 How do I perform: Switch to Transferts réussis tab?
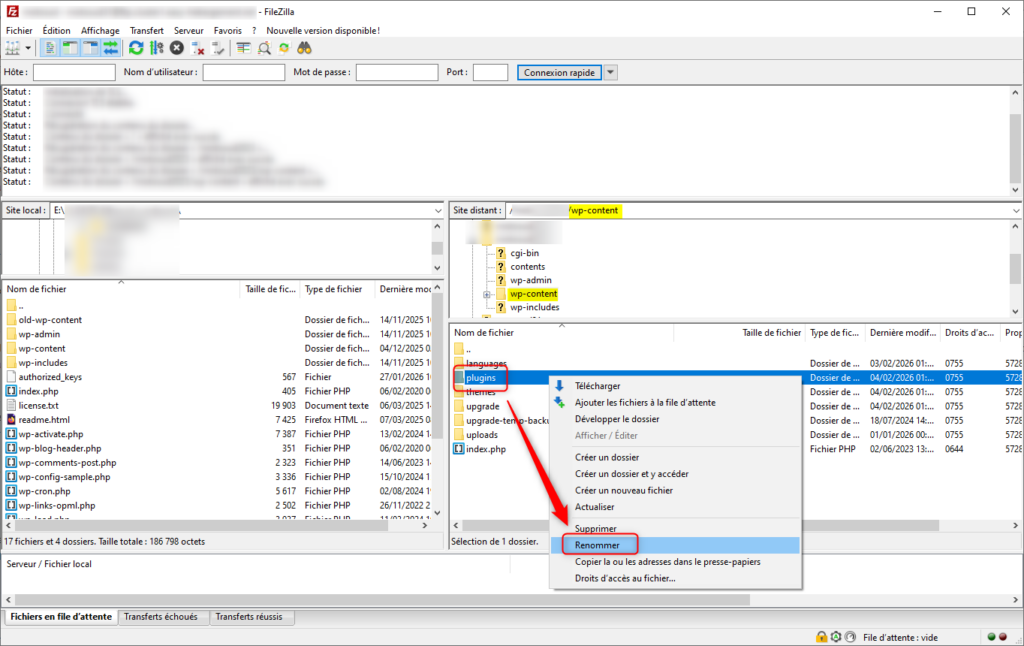click(249, 617)
